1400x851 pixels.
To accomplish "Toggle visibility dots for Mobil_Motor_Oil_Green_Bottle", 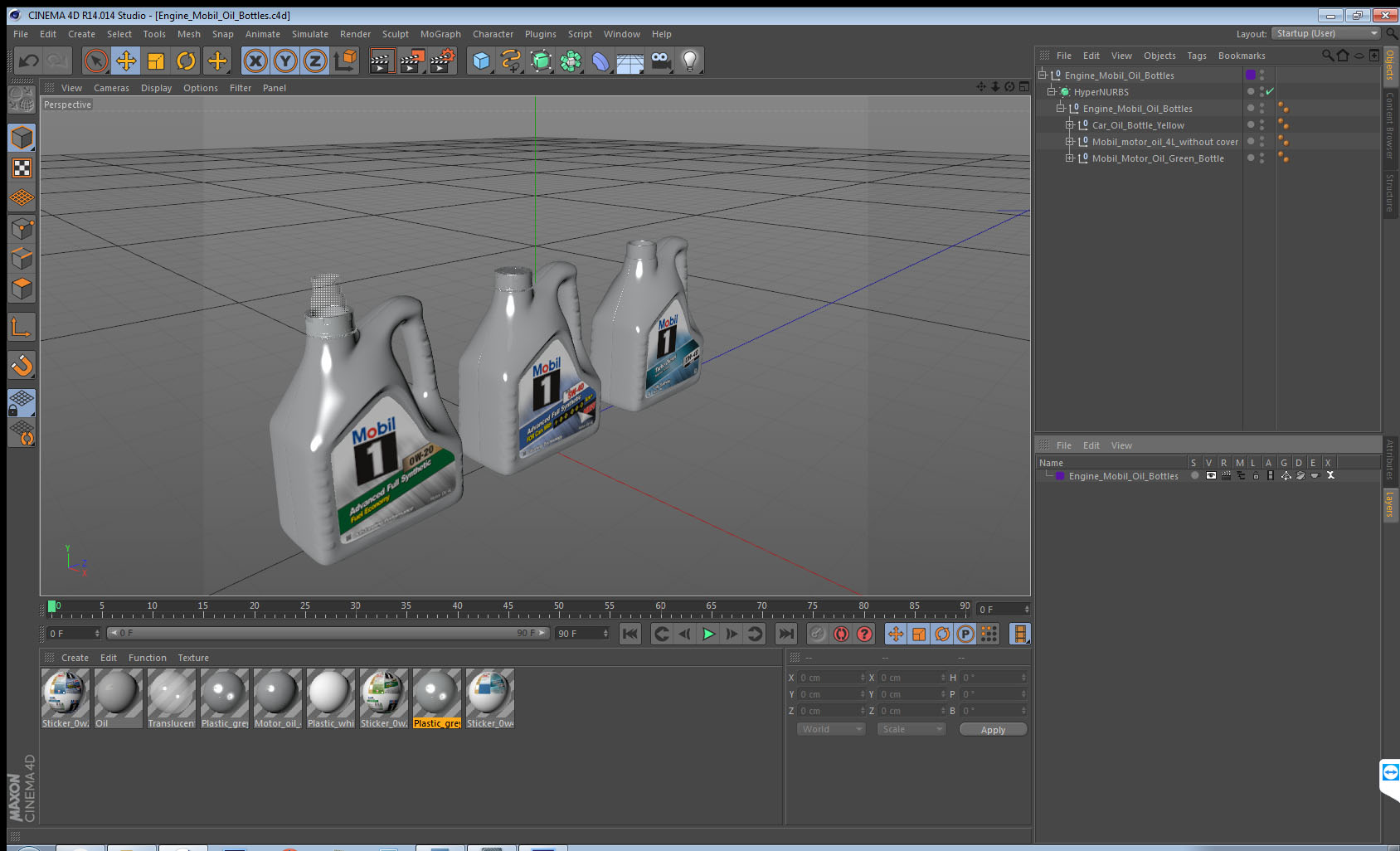I will (x=1261, y=158).
